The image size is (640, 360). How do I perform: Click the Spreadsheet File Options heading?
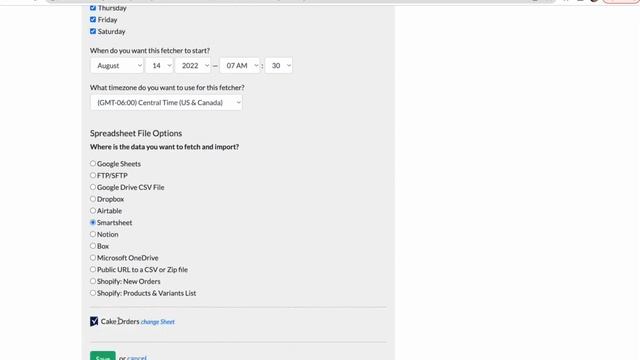click(136, 133)
